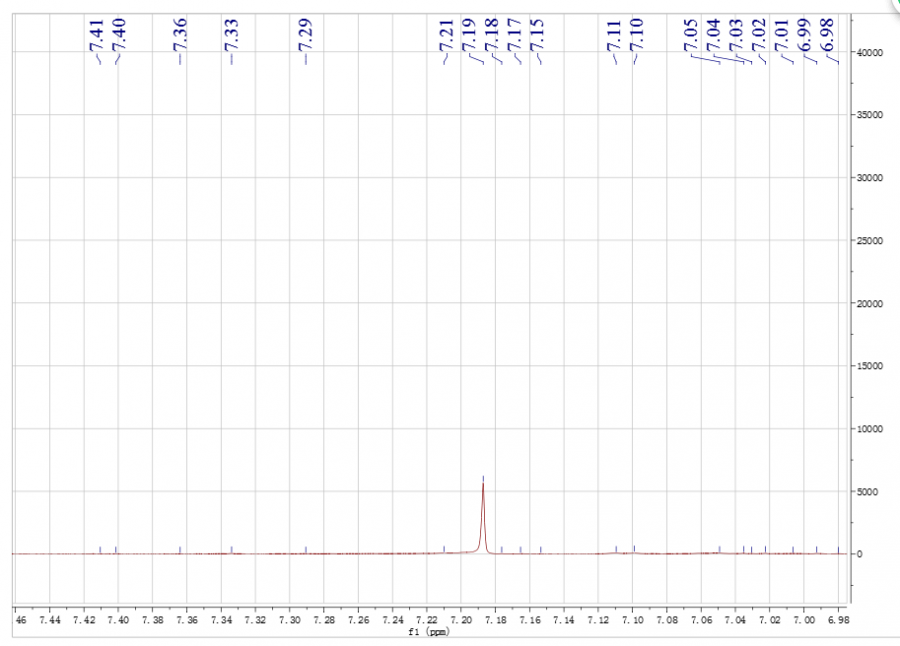
Task: Select the 7.06 ppm x-axis tick label
Action: pyautogui.click(x=701, y=620)
